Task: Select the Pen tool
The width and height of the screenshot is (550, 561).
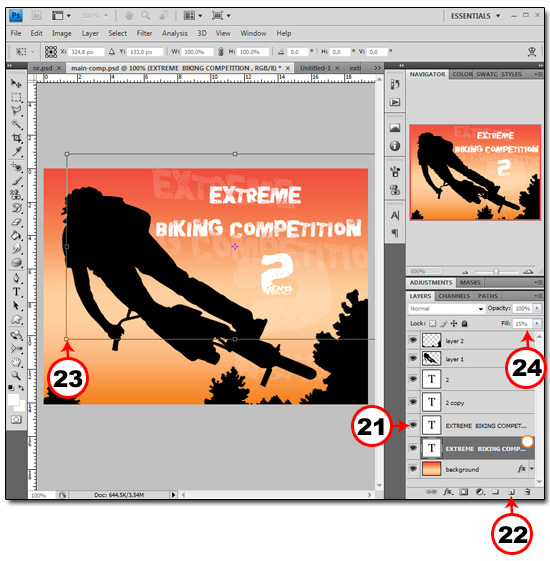Action: pos(16,278)
